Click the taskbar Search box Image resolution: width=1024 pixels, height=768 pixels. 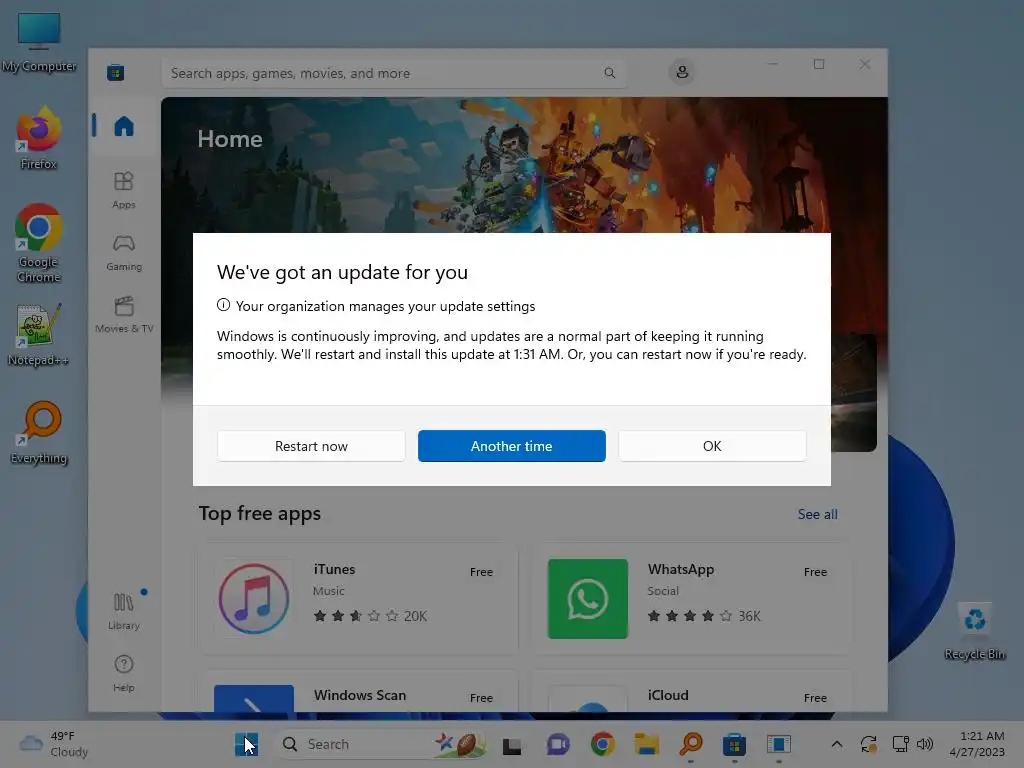coord(382,744)
